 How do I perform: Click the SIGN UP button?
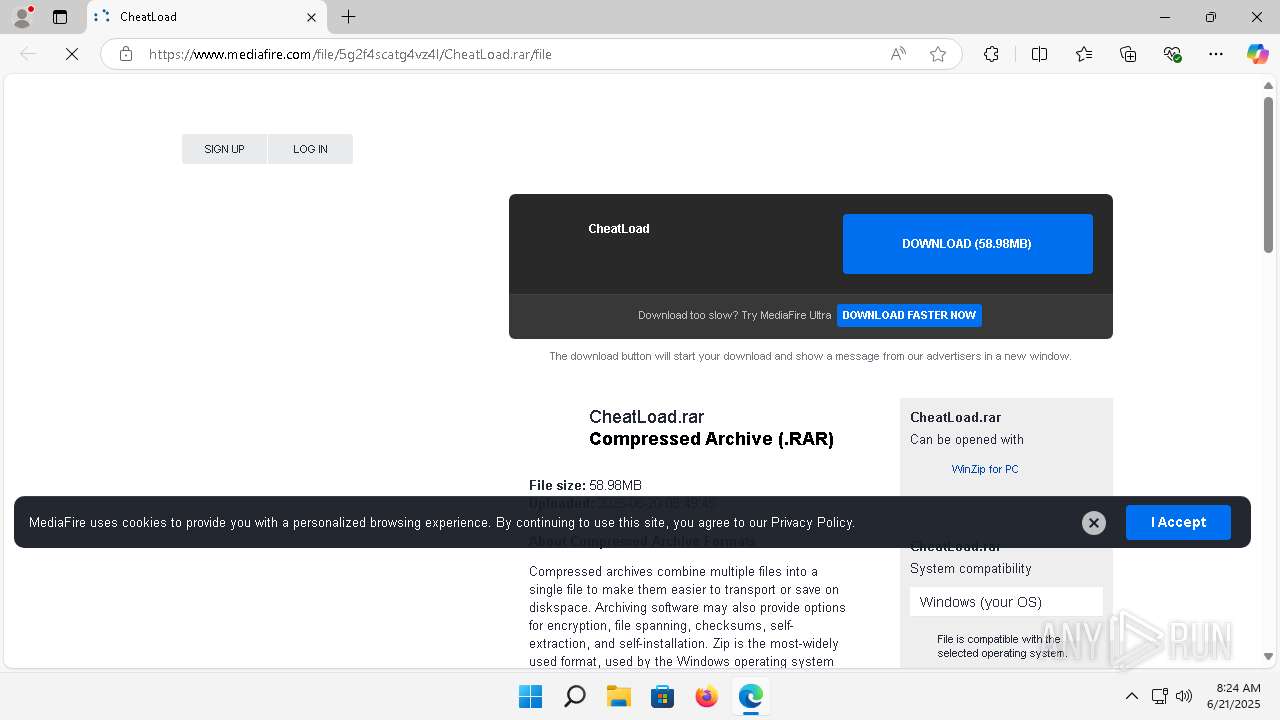224,149
